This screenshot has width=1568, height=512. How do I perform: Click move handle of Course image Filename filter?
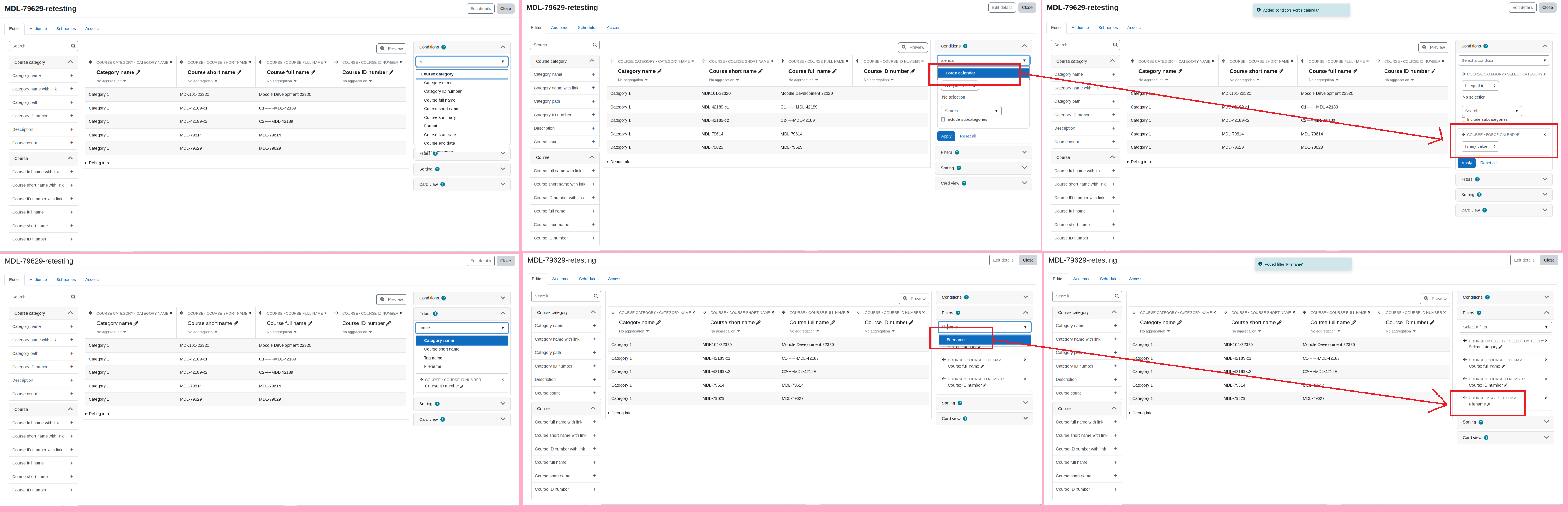click(x=1465, y=398)
